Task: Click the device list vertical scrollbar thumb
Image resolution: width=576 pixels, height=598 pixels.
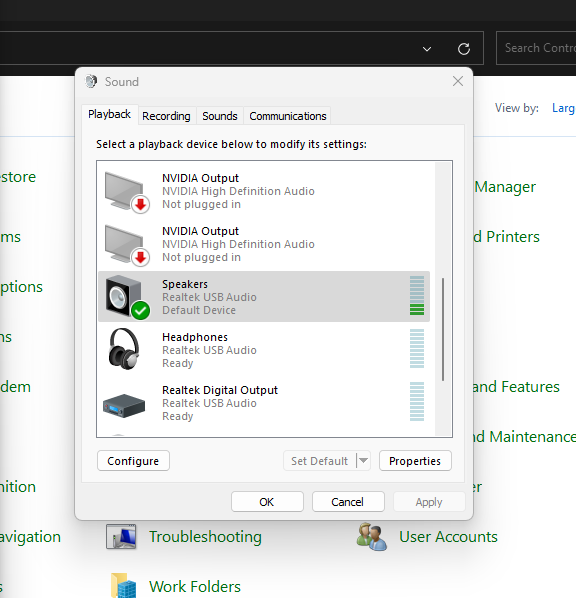Action: coord(443,330)
